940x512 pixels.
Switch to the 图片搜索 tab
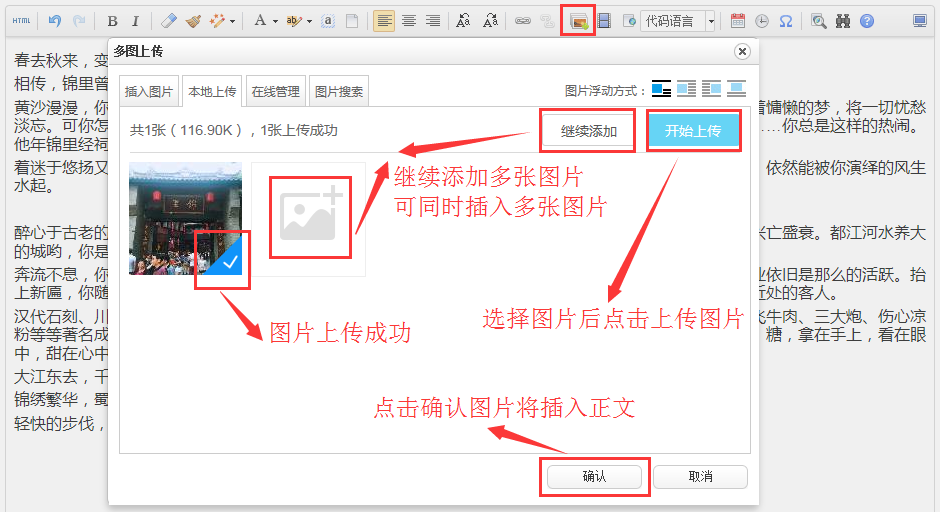(x=339, y=91)
